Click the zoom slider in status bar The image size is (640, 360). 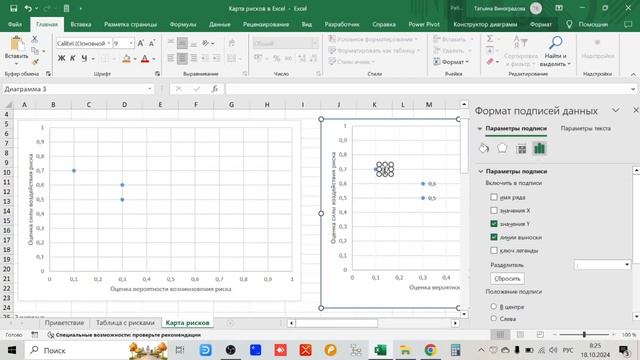(584, 335)
